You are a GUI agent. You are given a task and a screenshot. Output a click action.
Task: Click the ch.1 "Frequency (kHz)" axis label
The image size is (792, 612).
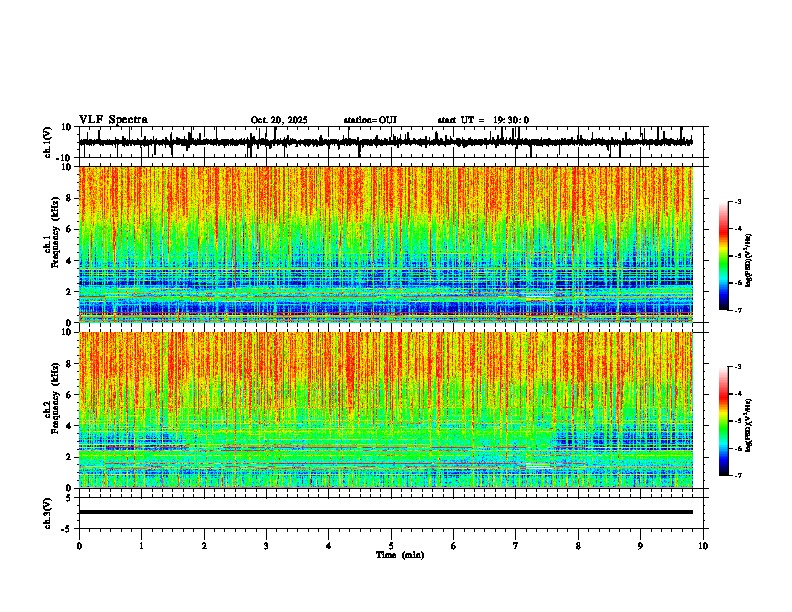[55, 232]
